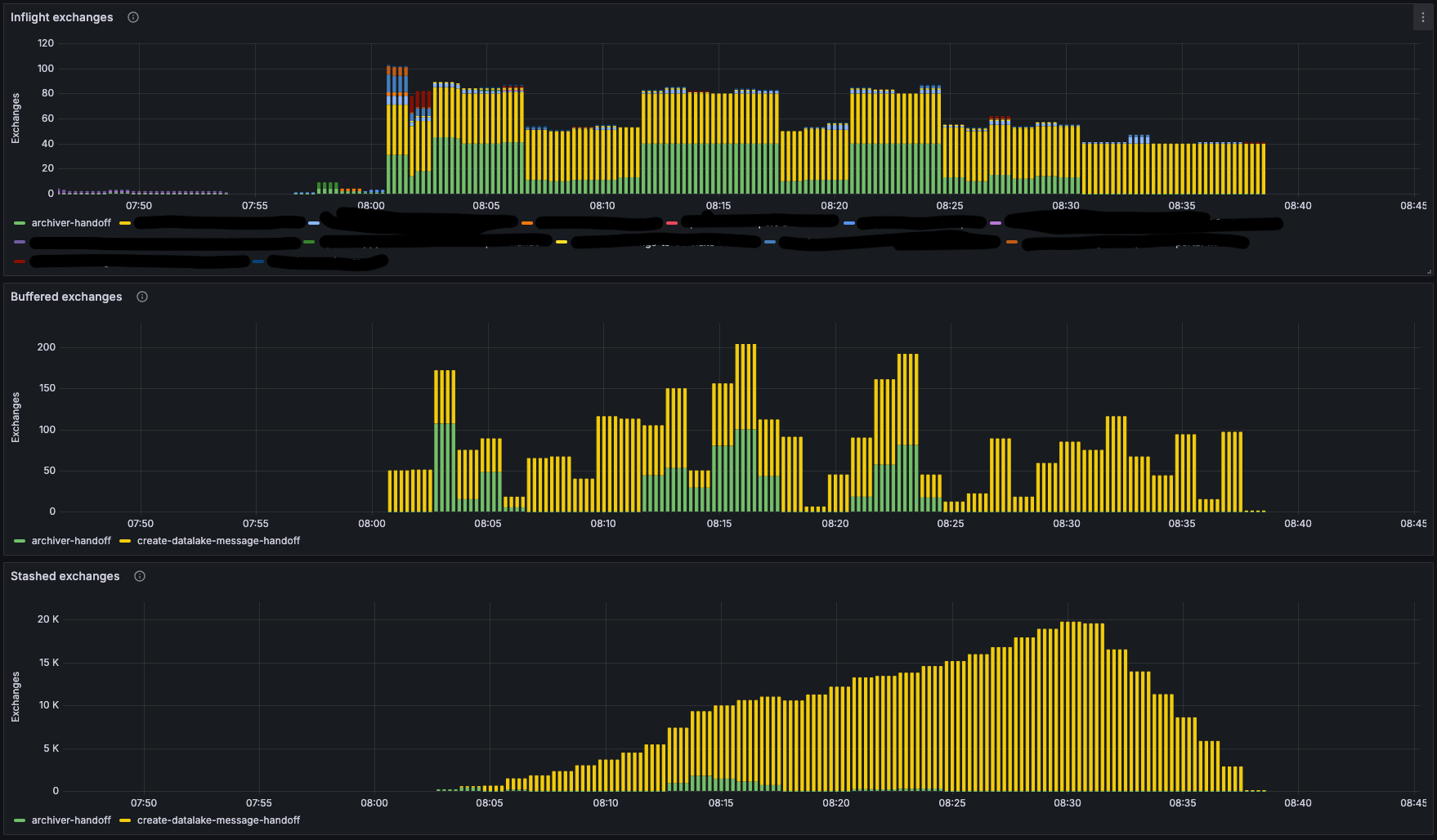Toggle create-datalake-message-handoff series in Buffered legend
Viewport: 1437px width, 840px height.
point(218,541)
